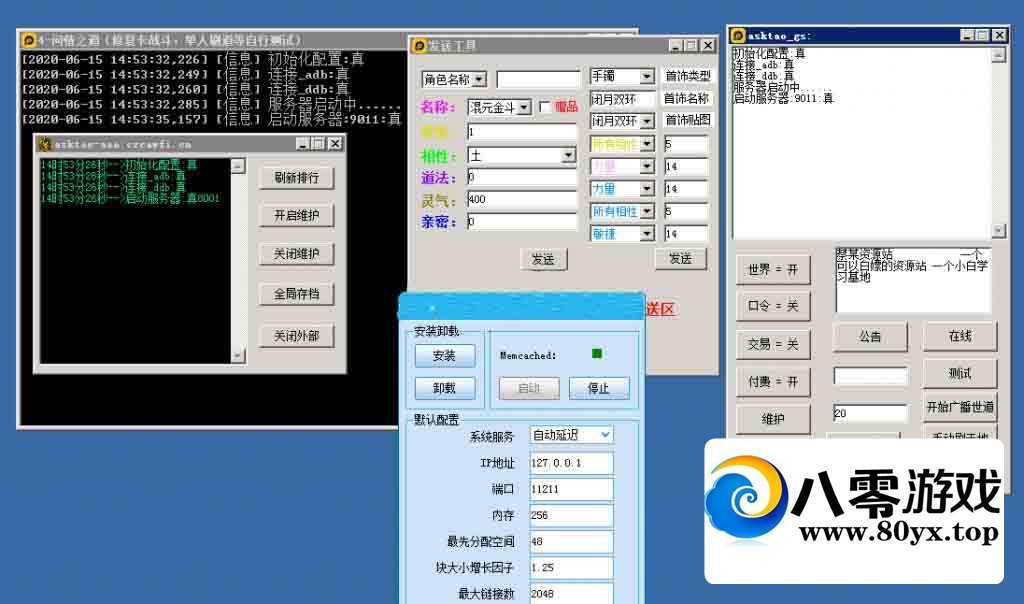The image size is (1024, 604).
Task: Click the 首饰名称 label button
Action: click(686, 99)
